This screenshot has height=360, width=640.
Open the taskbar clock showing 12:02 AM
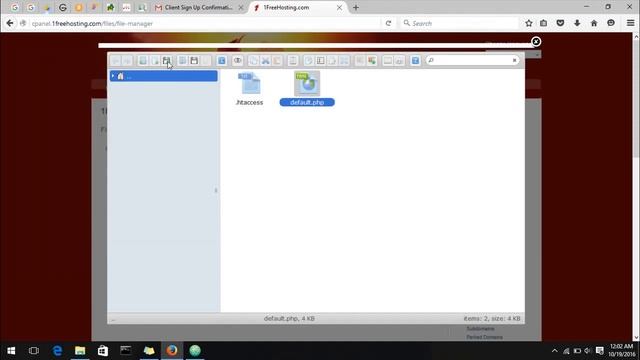tap(622, 350)
